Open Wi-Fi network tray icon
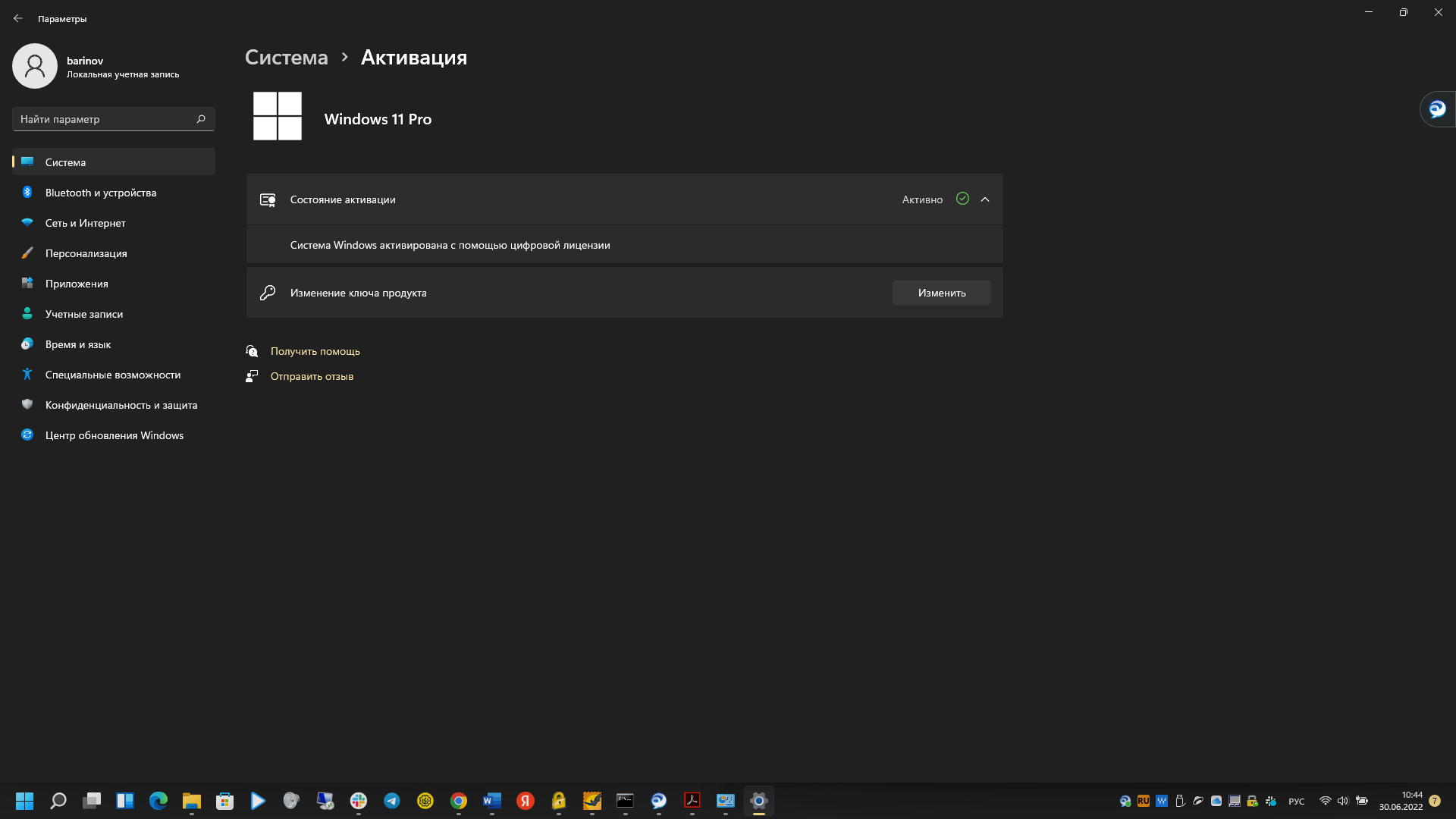 [1326, 801]
